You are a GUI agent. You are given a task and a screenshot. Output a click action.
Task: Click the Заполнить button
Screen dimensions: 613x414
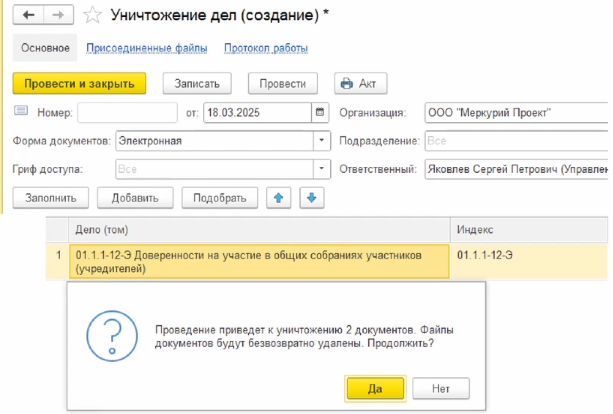pos(51,198)
